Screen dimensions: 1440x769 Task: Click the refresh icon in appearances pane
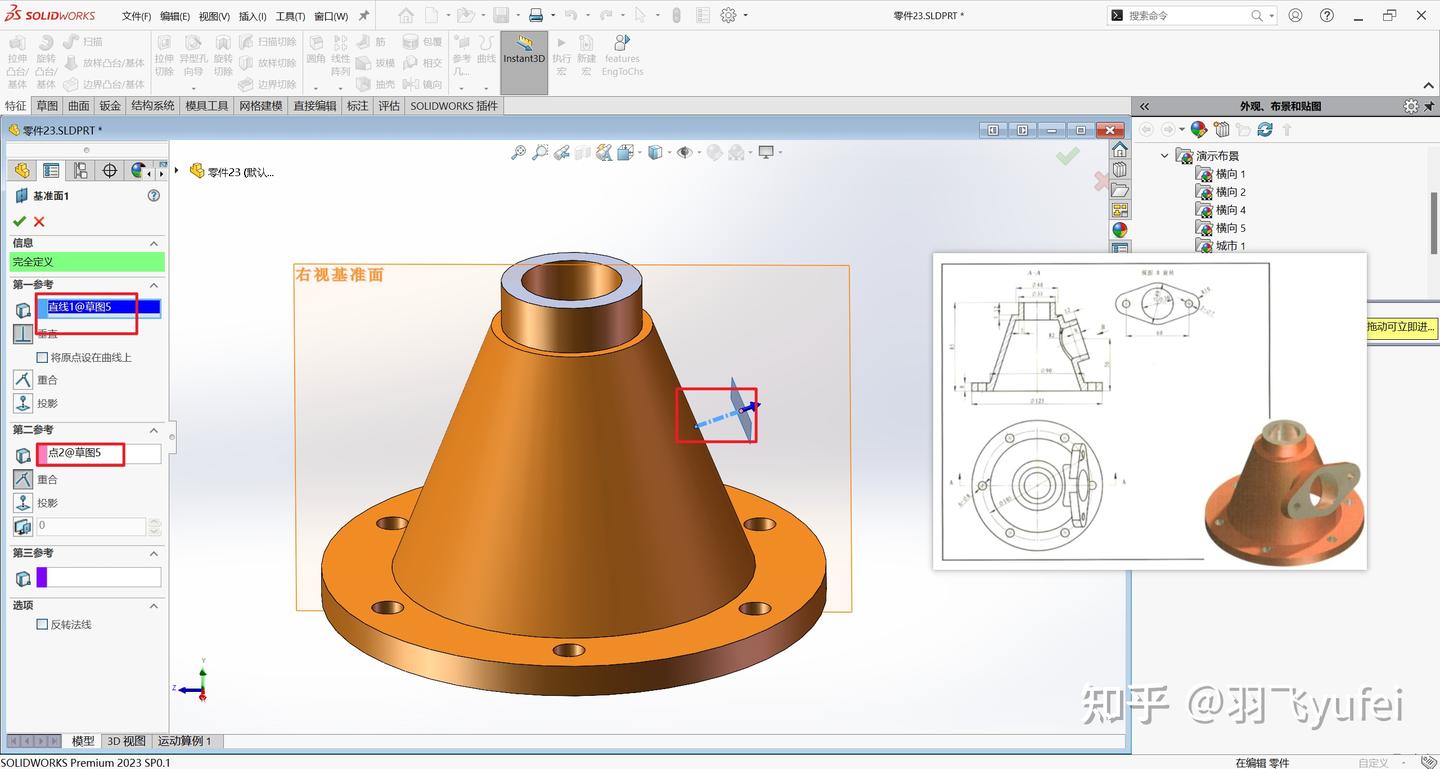coord(1265,130)
